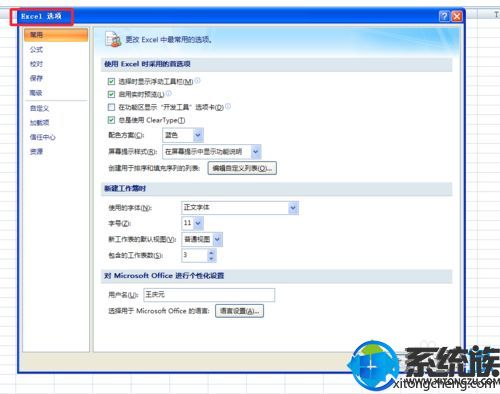Toggle 总是使用 ClearType checkbox

pyautogui.click(x=111, y=120)
